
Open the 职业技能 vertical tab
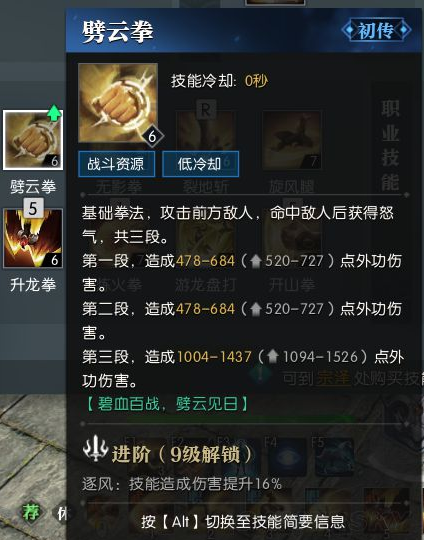tap(390, 145)
